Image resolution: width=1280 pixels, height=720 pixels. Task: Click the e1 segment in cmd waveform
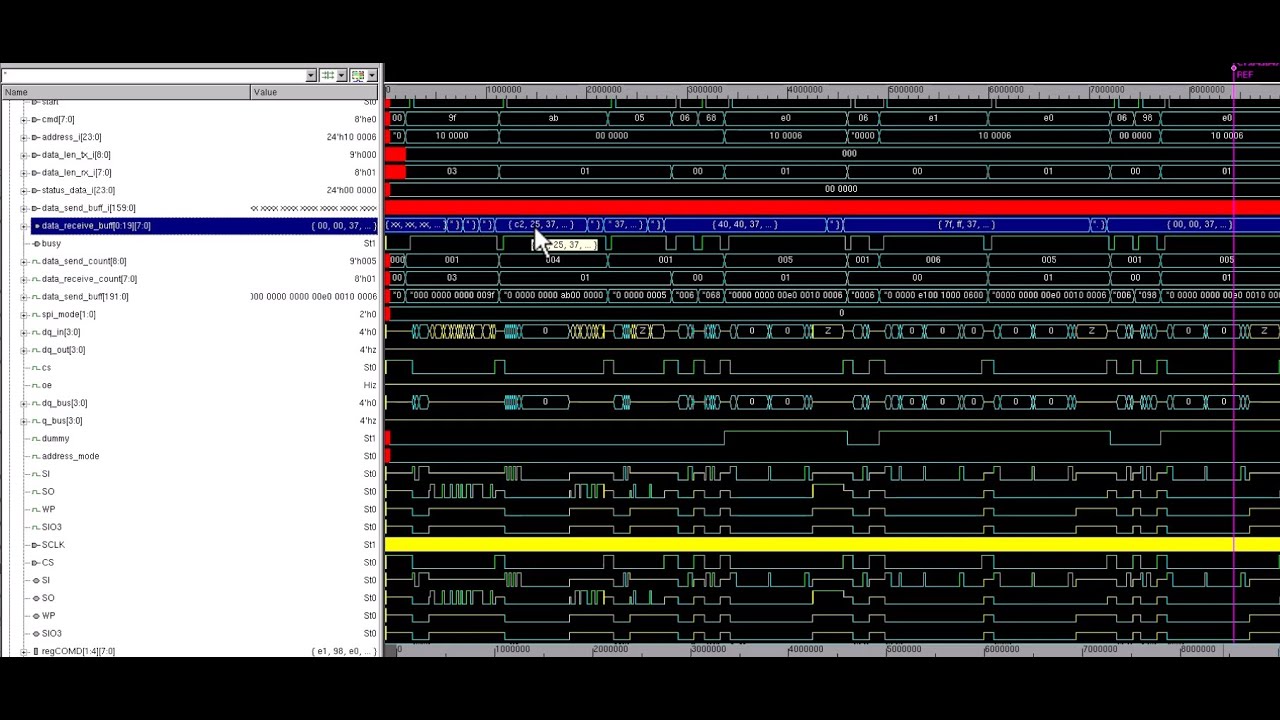click(x=932, y=118)
